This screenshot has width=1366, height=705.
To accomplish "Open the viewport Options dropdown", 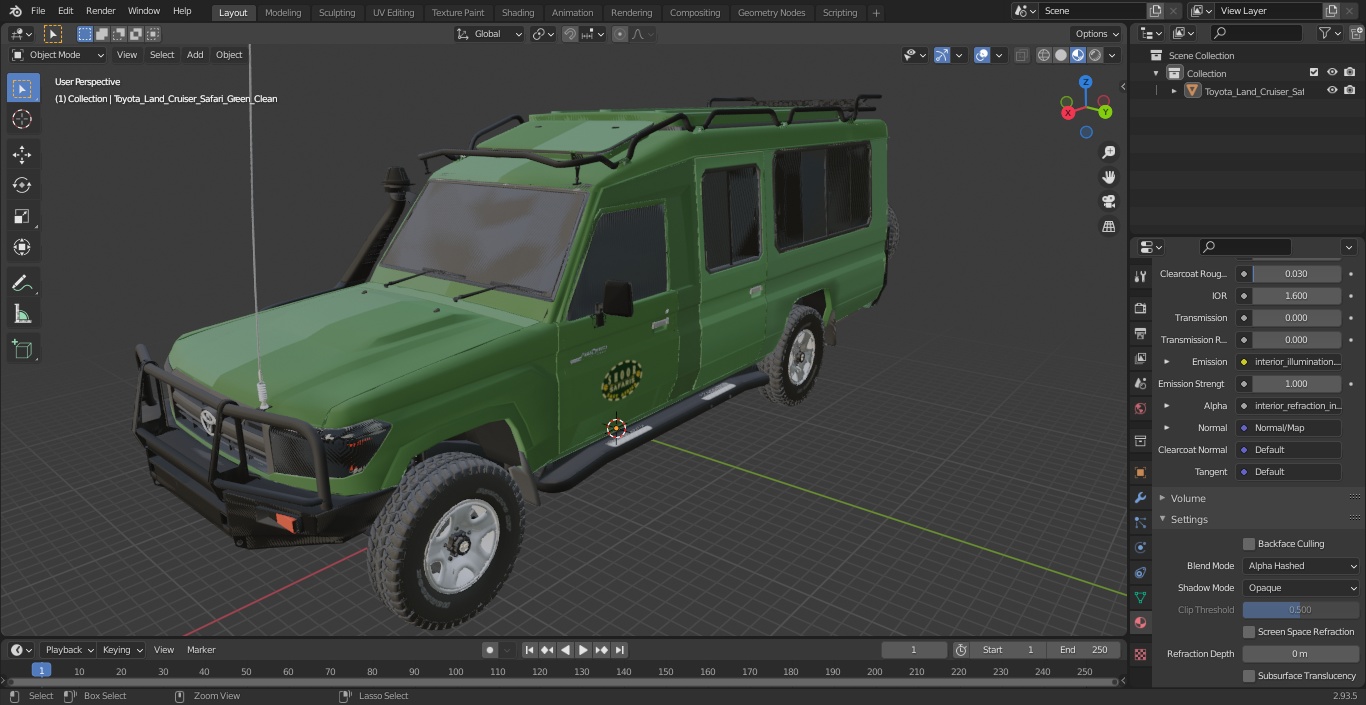I will 1097,34.
